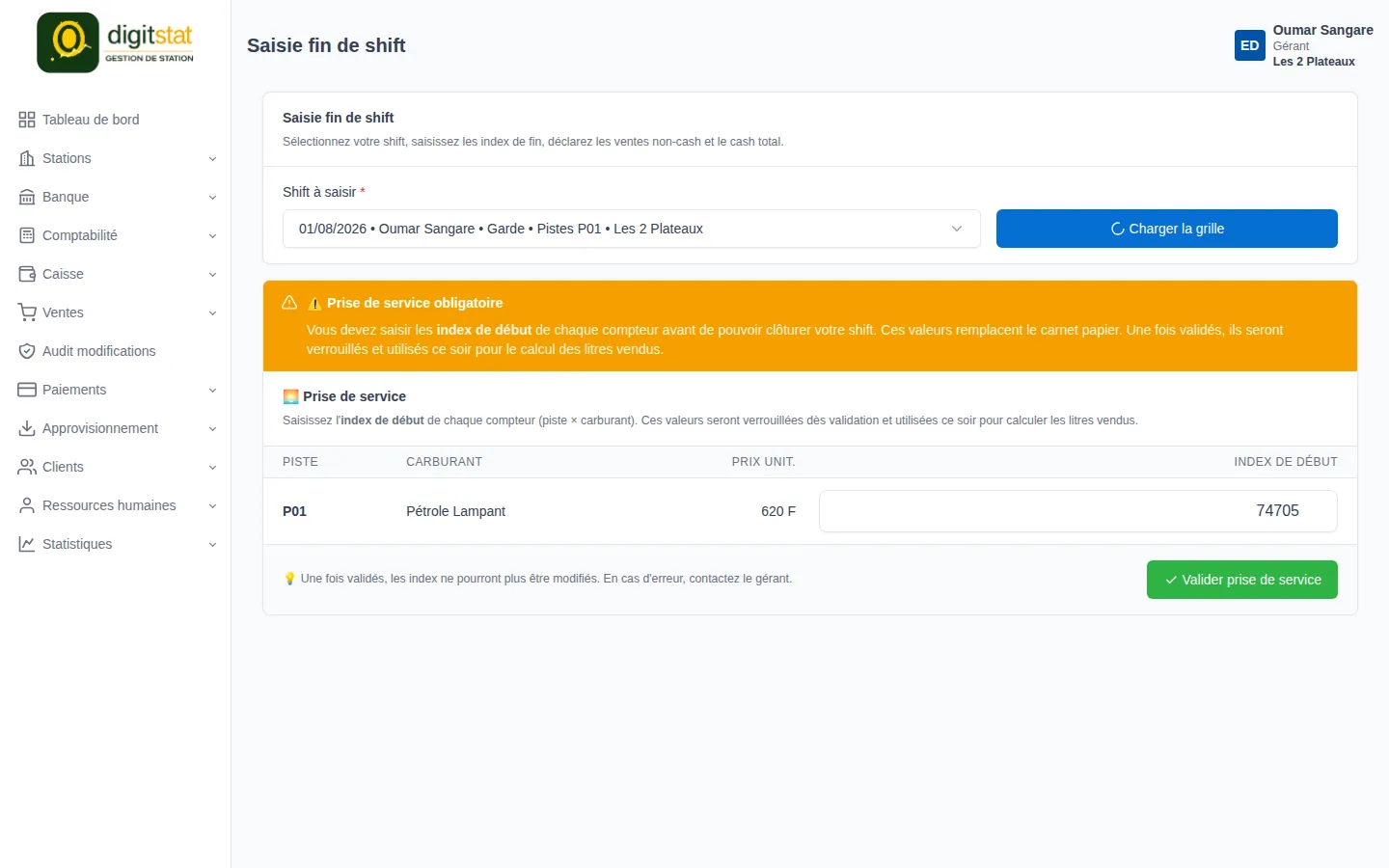
Task: Click the Comptabilité calculator icon
Action: (27, 235)
